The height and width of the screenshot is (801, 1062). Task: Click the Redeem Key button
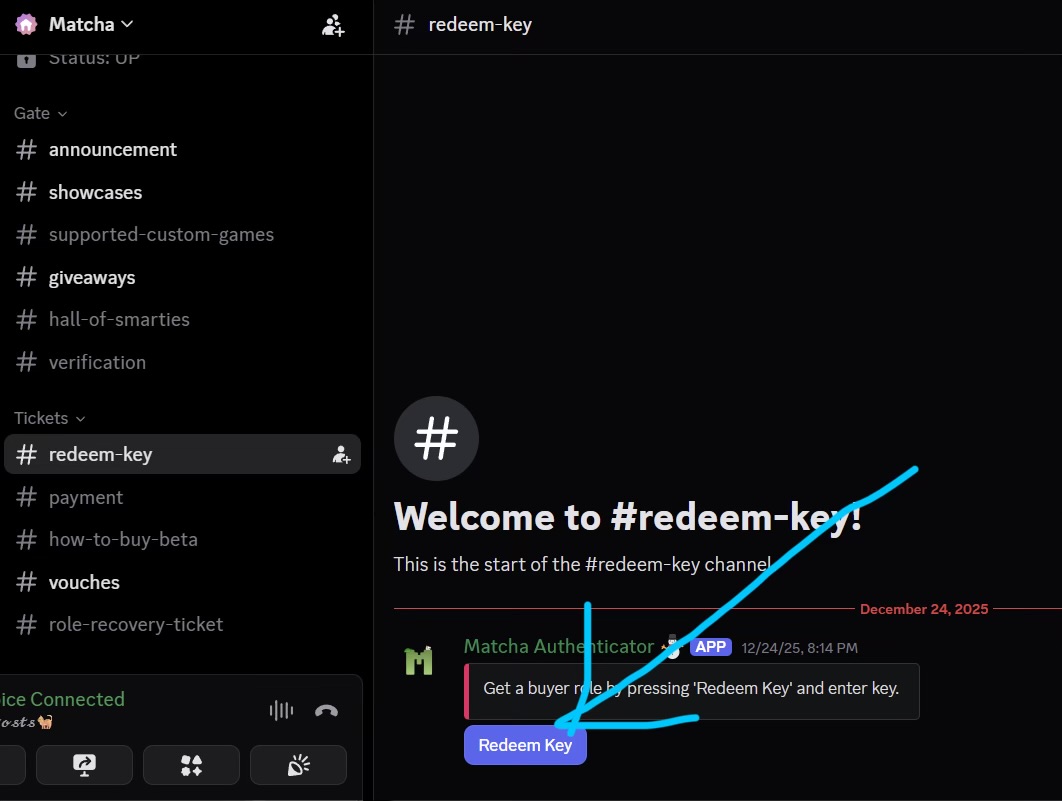(525, 745)
